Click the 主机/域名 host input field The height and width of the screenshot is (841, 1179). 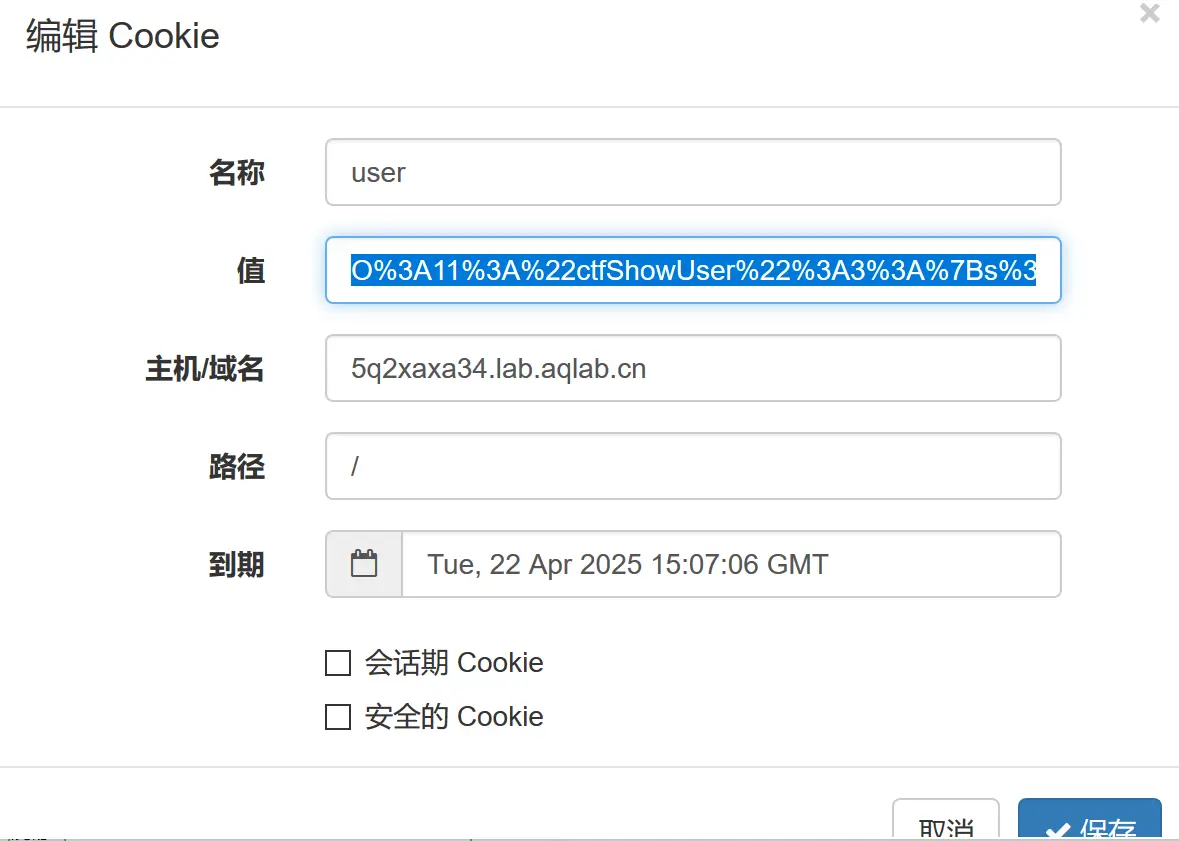(692, 368)
